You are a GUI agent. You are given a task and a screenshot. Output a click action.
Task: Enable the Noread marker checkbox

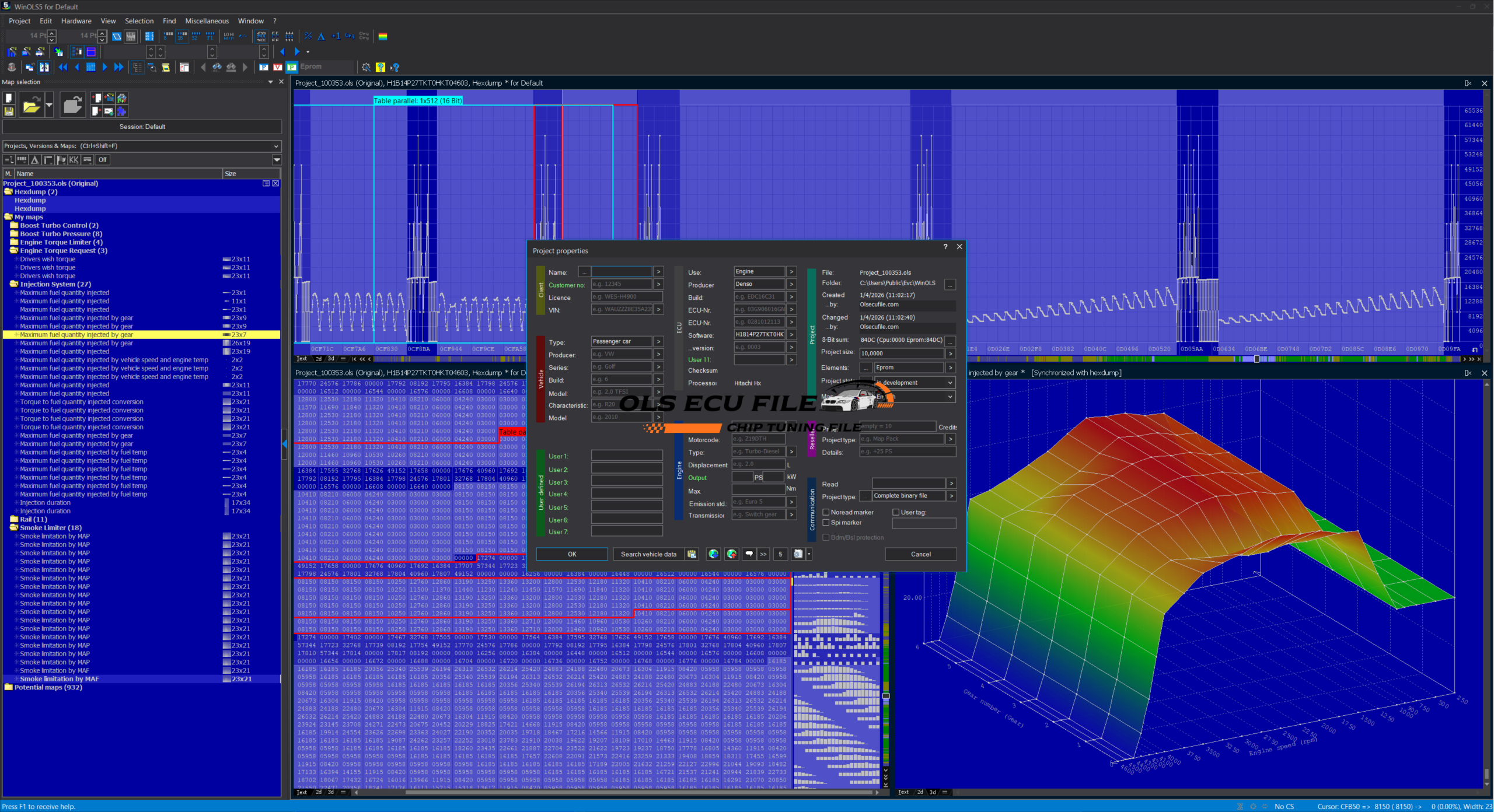(826, 512)
